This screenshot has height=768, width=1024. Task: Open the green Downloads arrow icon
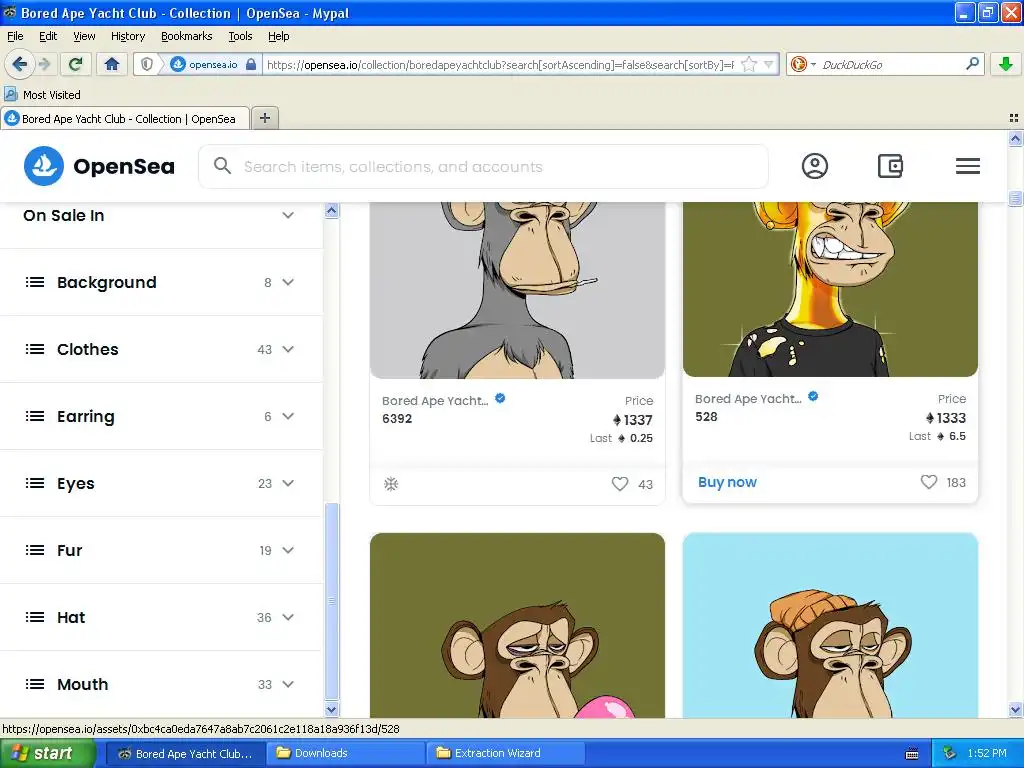click(x=1006, y=64)
